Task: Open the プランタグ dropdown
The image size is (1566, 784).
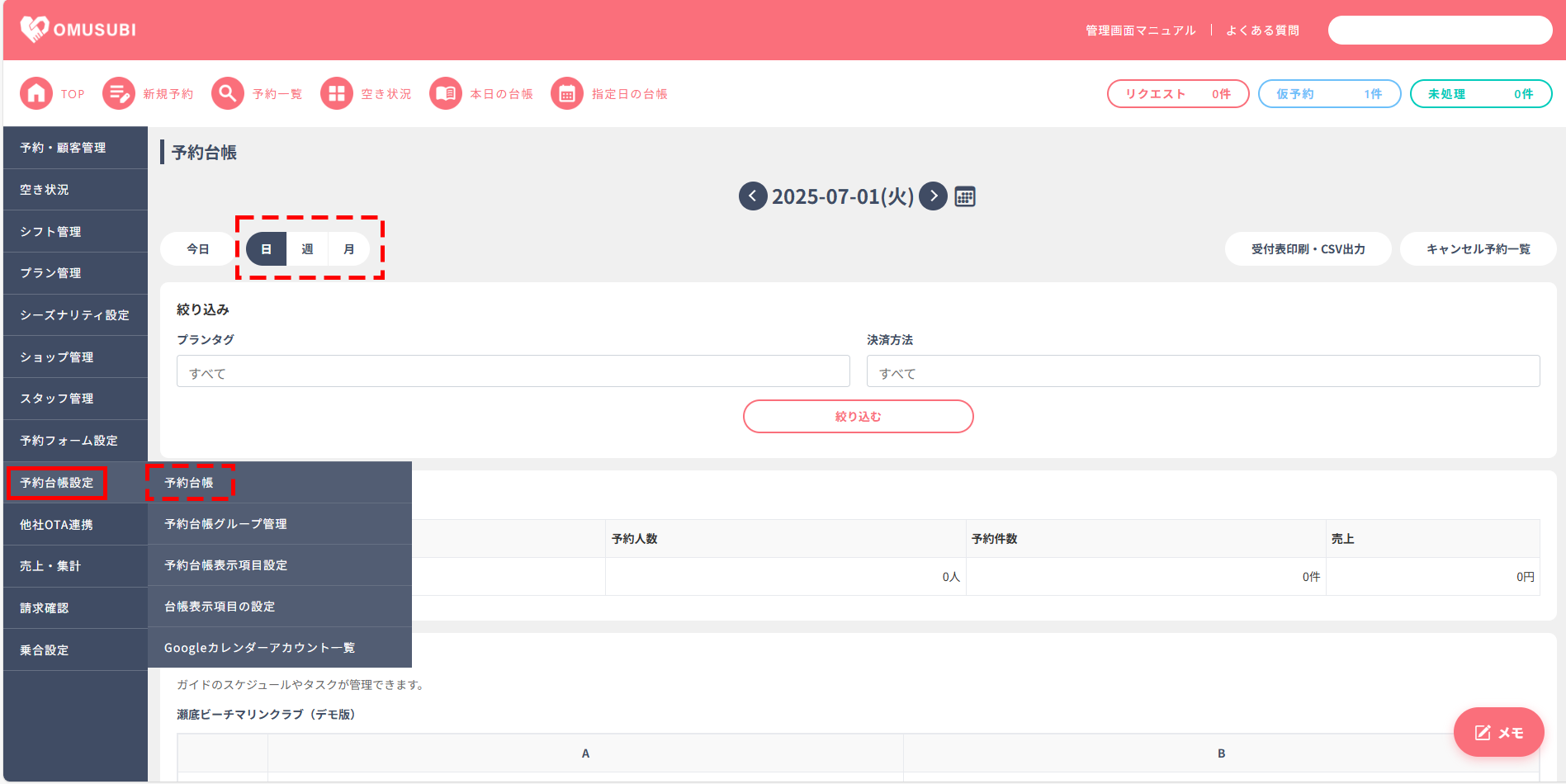Action: [513, 371]
